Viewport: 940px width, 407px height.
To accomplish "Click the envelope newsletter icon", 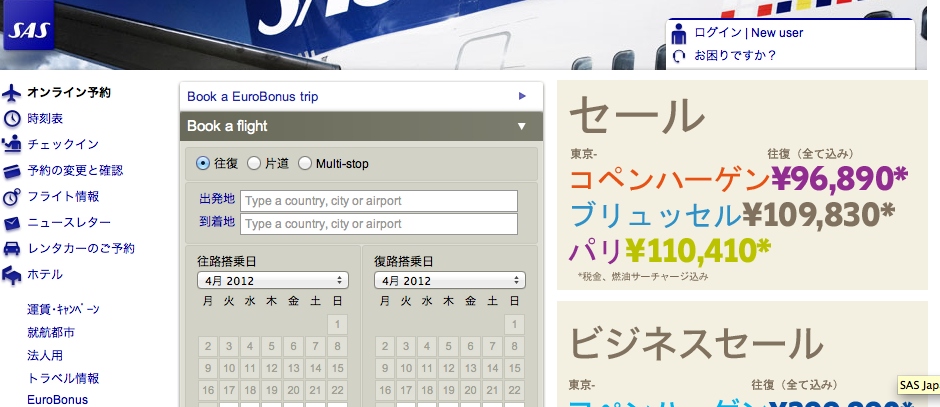I will [11, 224].
